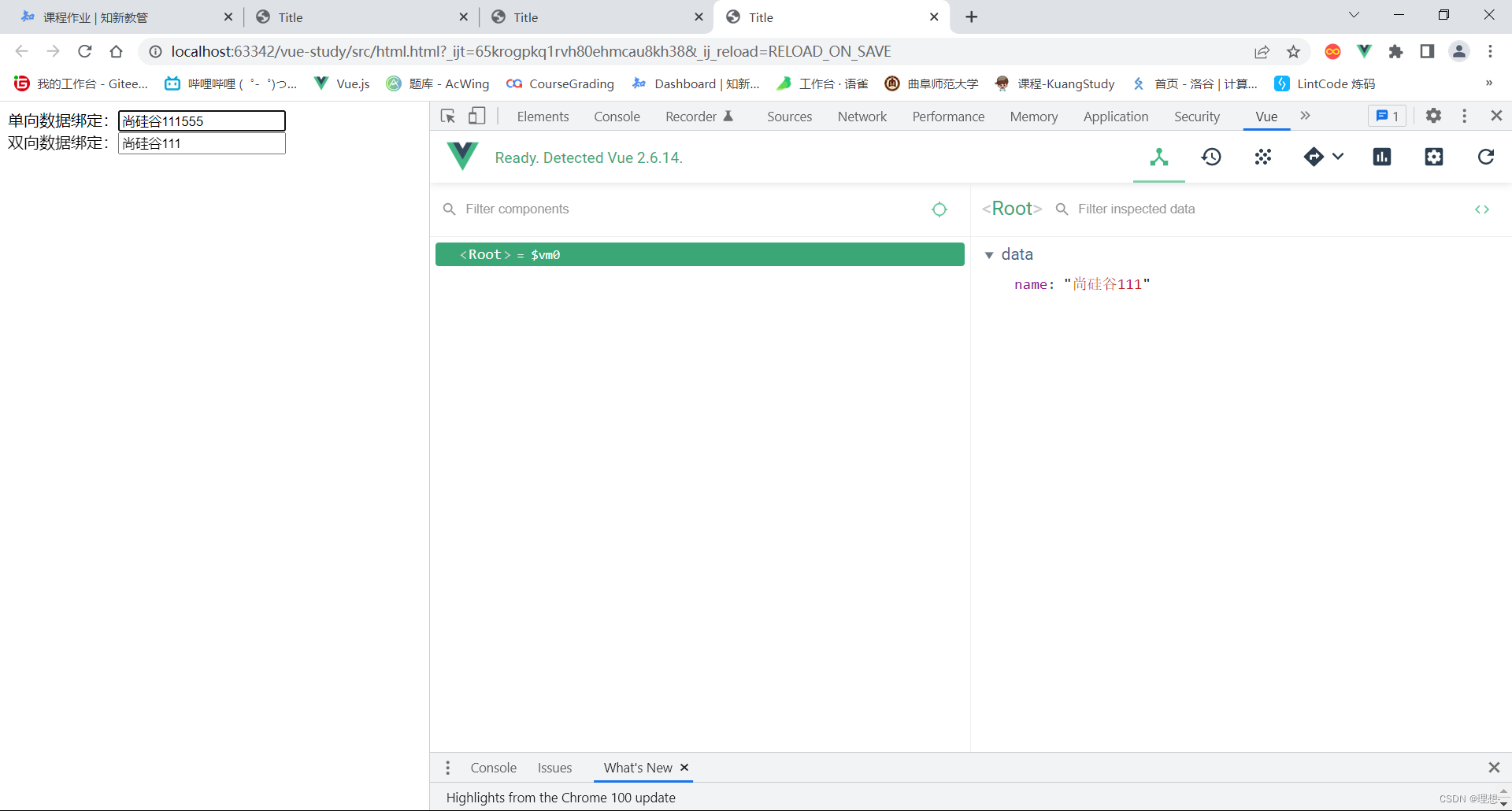Open the 题库 - AcWing bookmark
This screenshot has height=811, width=1512.
438,83
